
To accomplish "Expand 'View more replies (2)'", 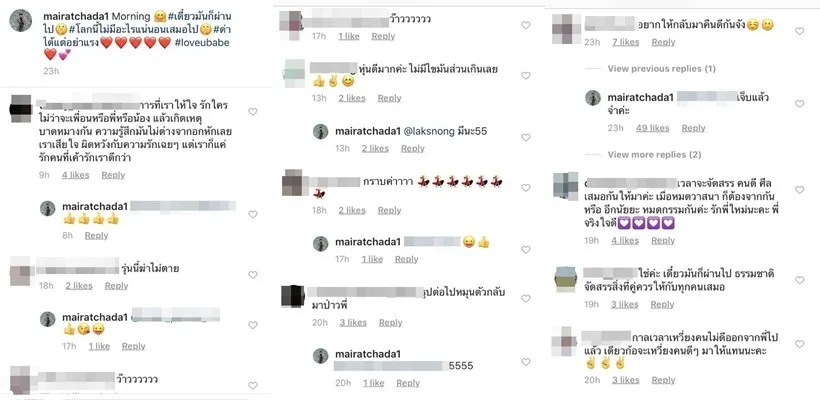I will click(x=654, y=154).
